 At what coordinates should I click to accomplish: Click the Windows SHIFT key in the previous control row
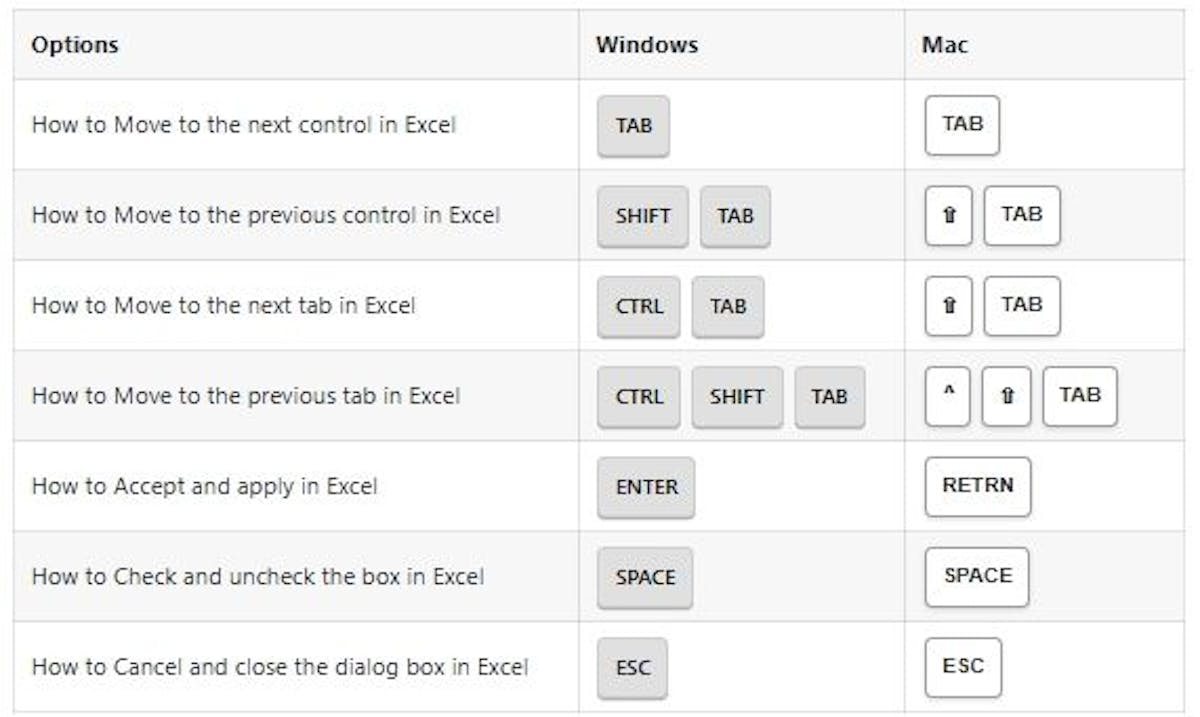(643, 216)
